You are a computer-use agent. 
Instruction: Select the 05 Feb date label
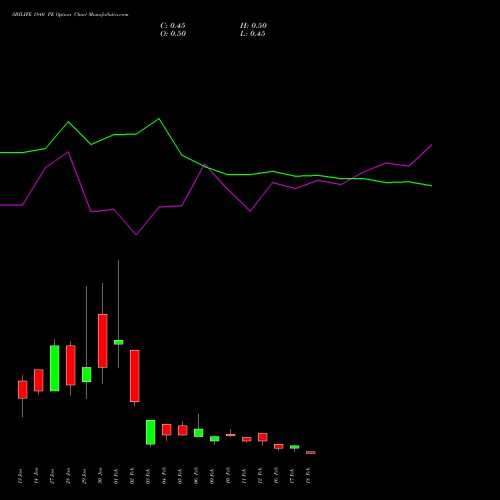coord(180,476)
